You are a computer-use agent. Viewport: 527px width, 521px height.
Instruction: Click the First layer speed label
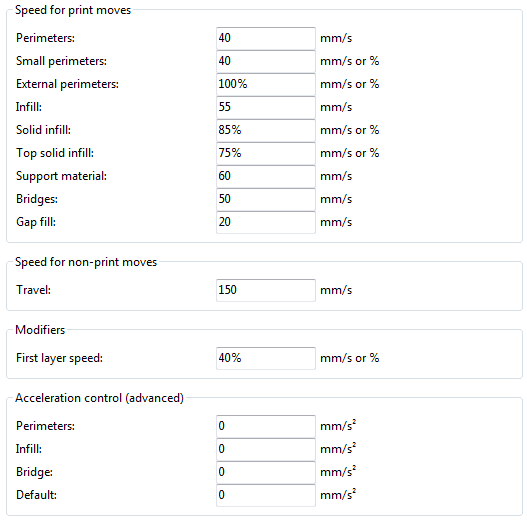59,358
